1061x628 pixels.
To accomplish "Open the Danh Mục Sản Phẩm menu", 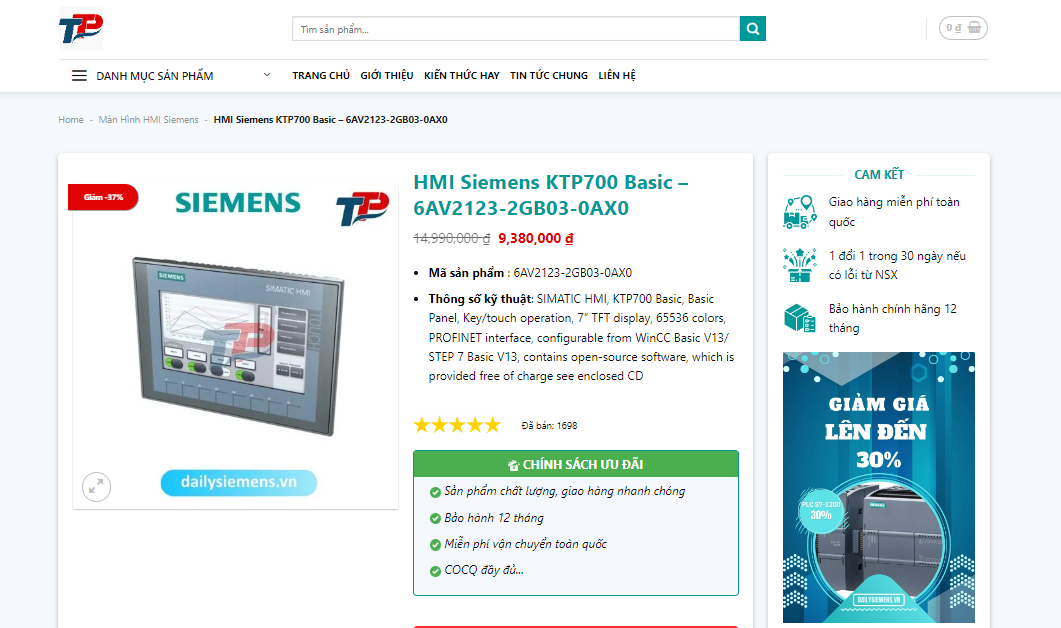I will tap(155, 76).
